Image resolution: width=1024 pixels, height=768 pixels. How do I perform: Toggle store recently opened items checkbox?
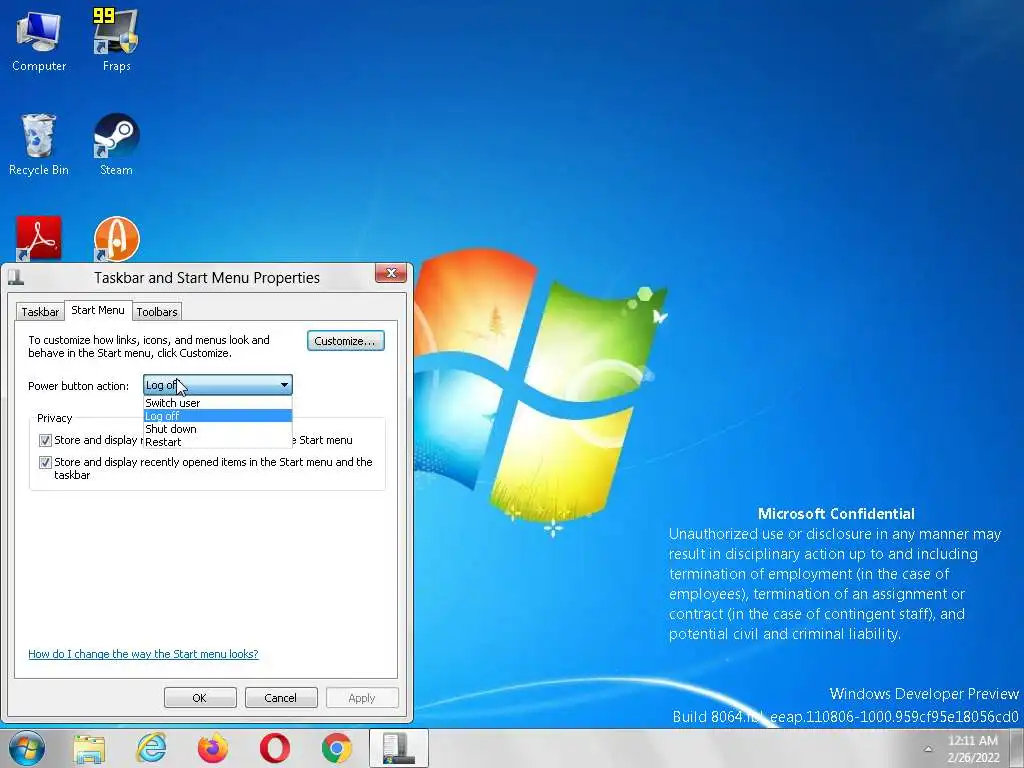45,462
